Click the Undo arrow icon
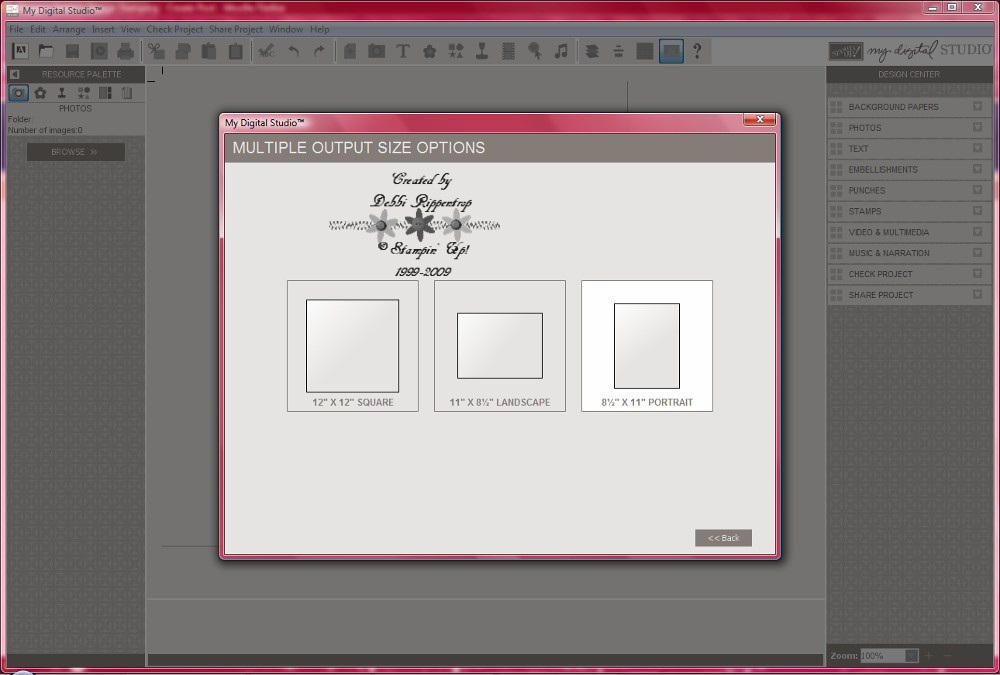1000x675 pixels. click(x=293, y=51)
